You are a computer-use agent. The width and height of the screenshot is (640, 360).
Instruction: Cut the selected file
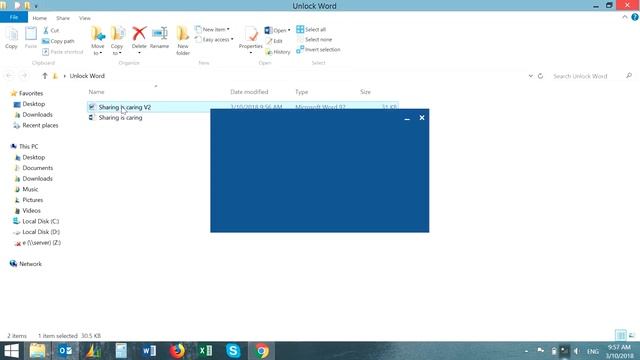point(51,31)
